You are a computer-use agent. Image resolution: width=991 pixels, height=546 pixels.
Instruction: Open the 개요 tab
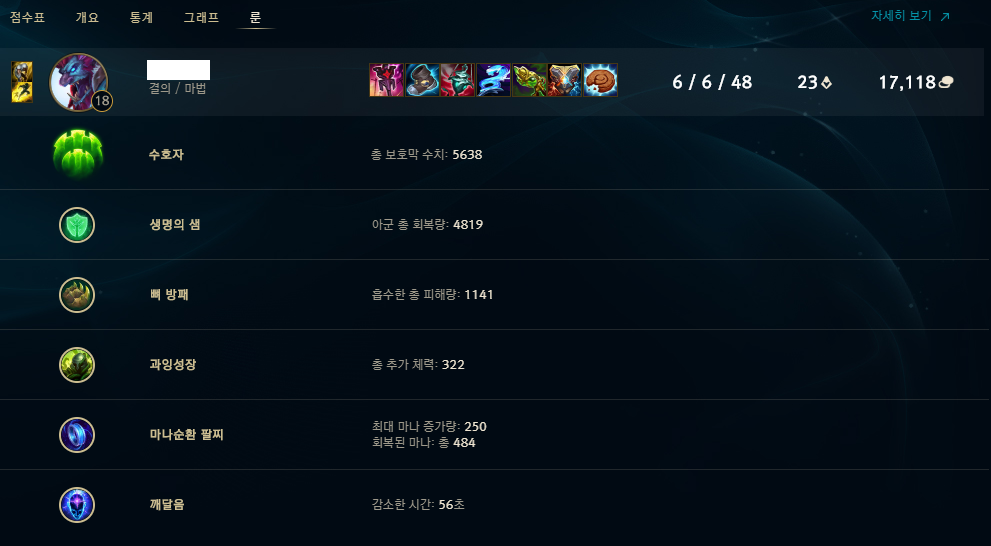(87, 18)
